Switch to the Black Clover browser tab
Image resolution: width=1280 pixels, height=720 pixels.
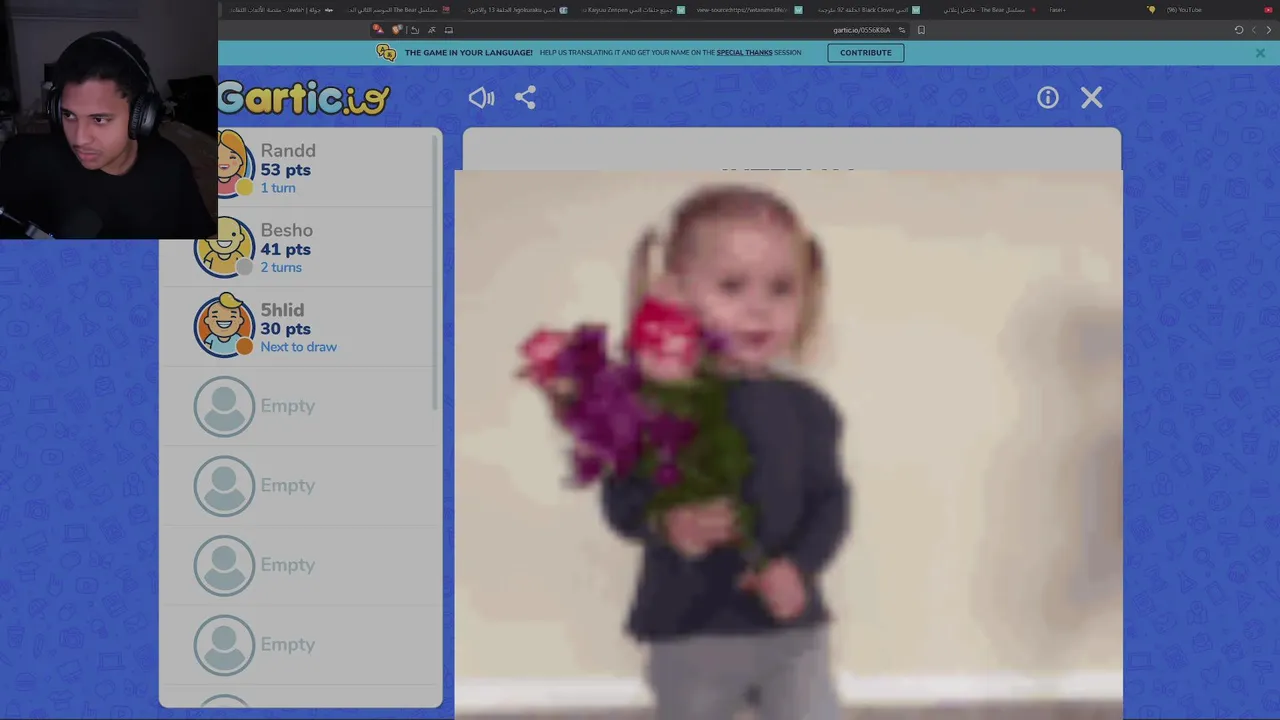(x=866, y=10)
